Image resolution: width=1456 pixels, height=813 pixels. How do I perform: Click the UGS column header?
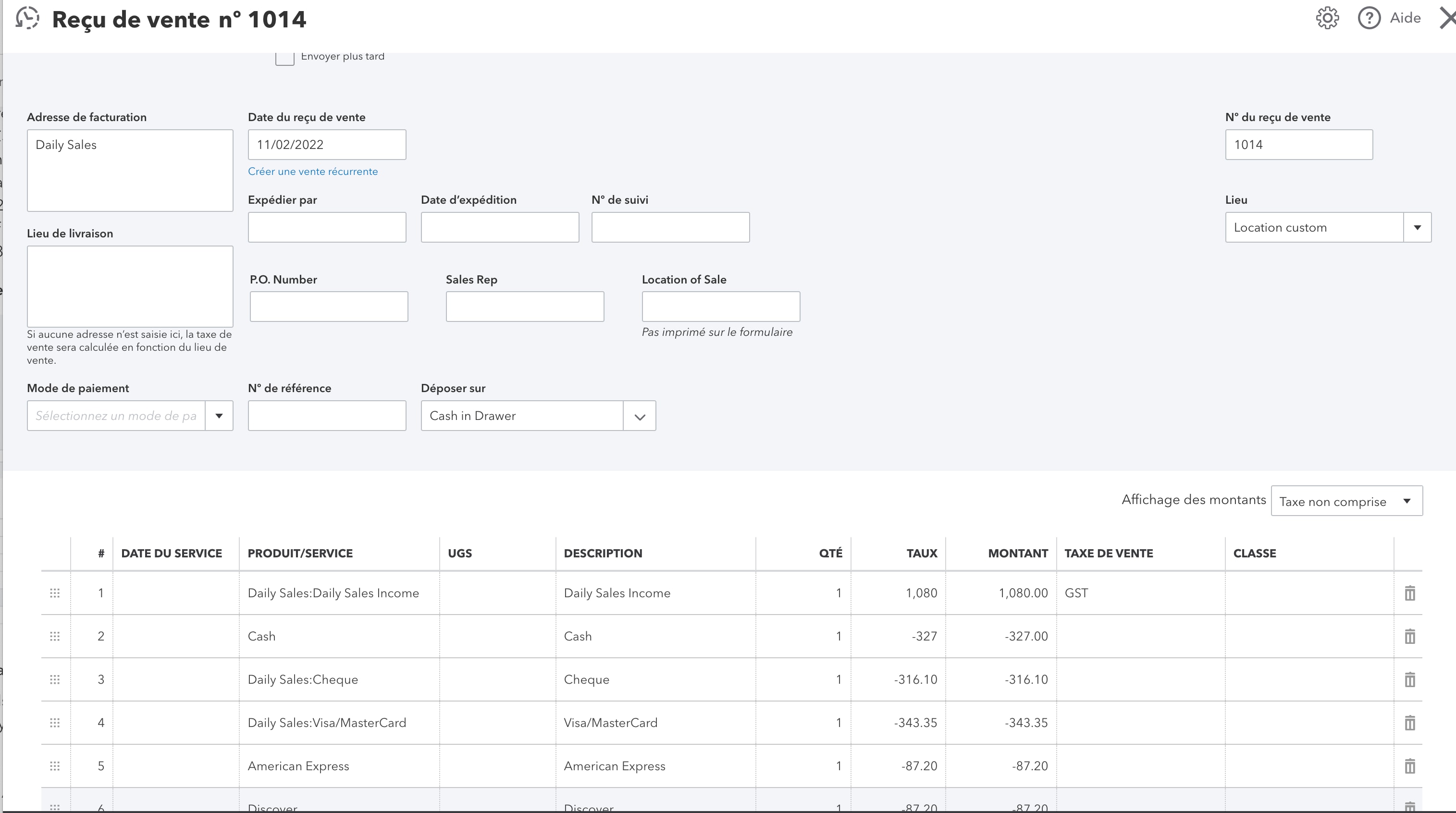[x=459, y=554]
